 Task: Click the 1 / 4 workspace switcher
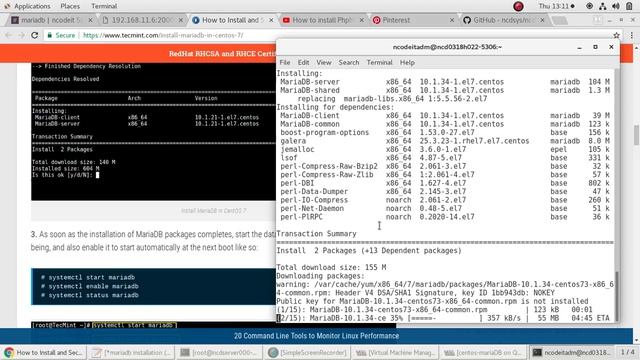pos(628,352)
